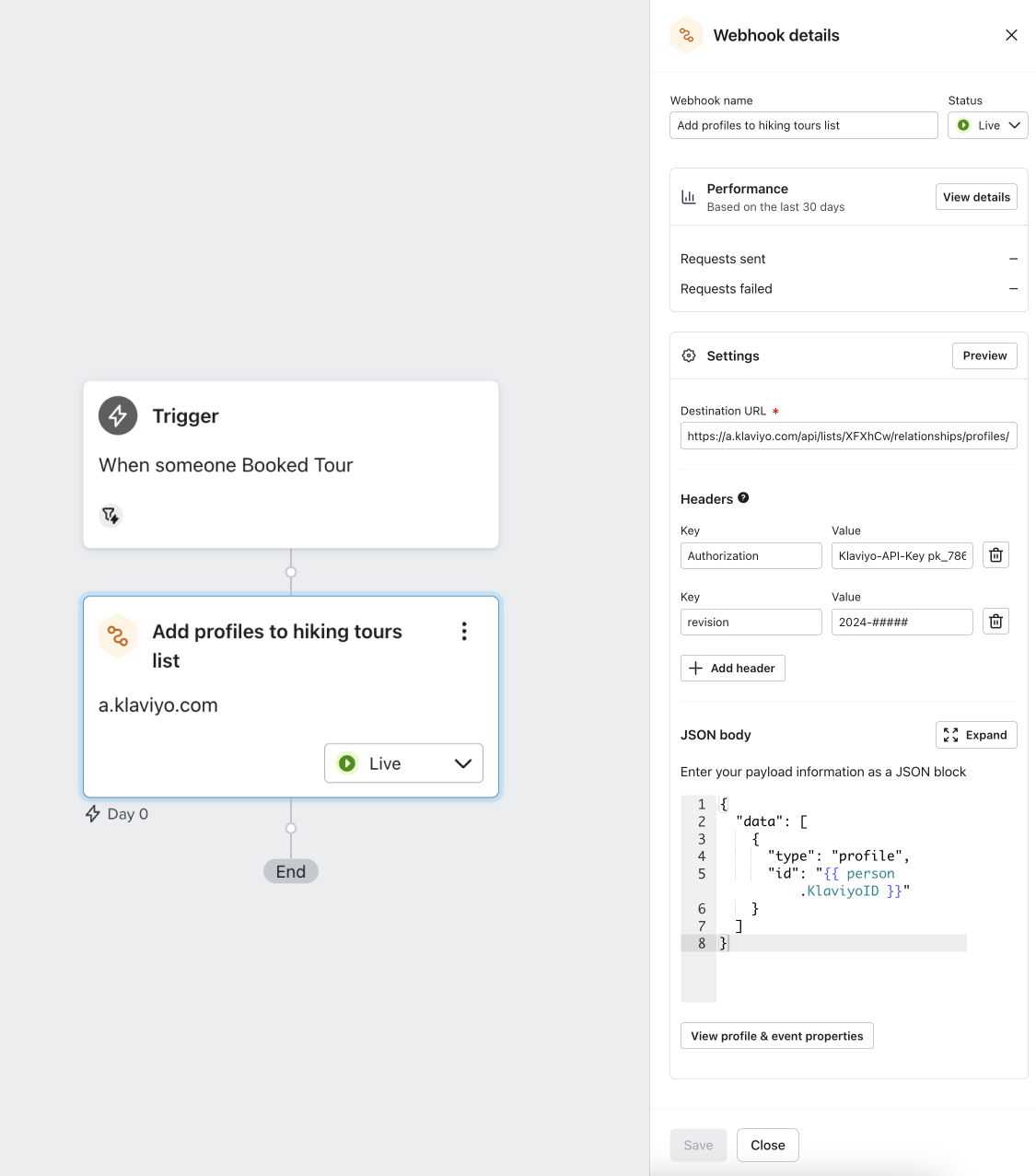Edit the Authorization key field
This screenshot has height=1176, width=1036.
pyautogui.click(x=751, y=555)
